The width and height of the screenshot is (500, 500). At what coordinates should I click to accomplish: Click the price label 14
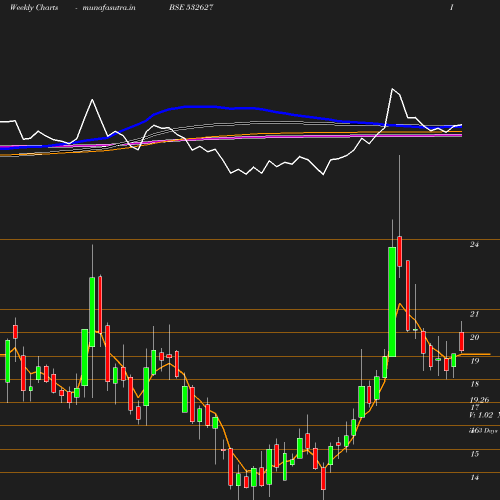click(475, 477)
